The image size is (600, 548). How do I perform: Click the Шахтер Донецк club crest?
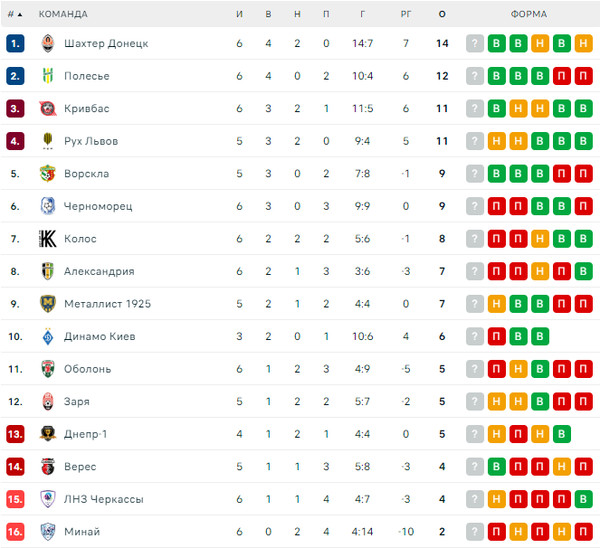pyautogui.click(x=48, y=43)
